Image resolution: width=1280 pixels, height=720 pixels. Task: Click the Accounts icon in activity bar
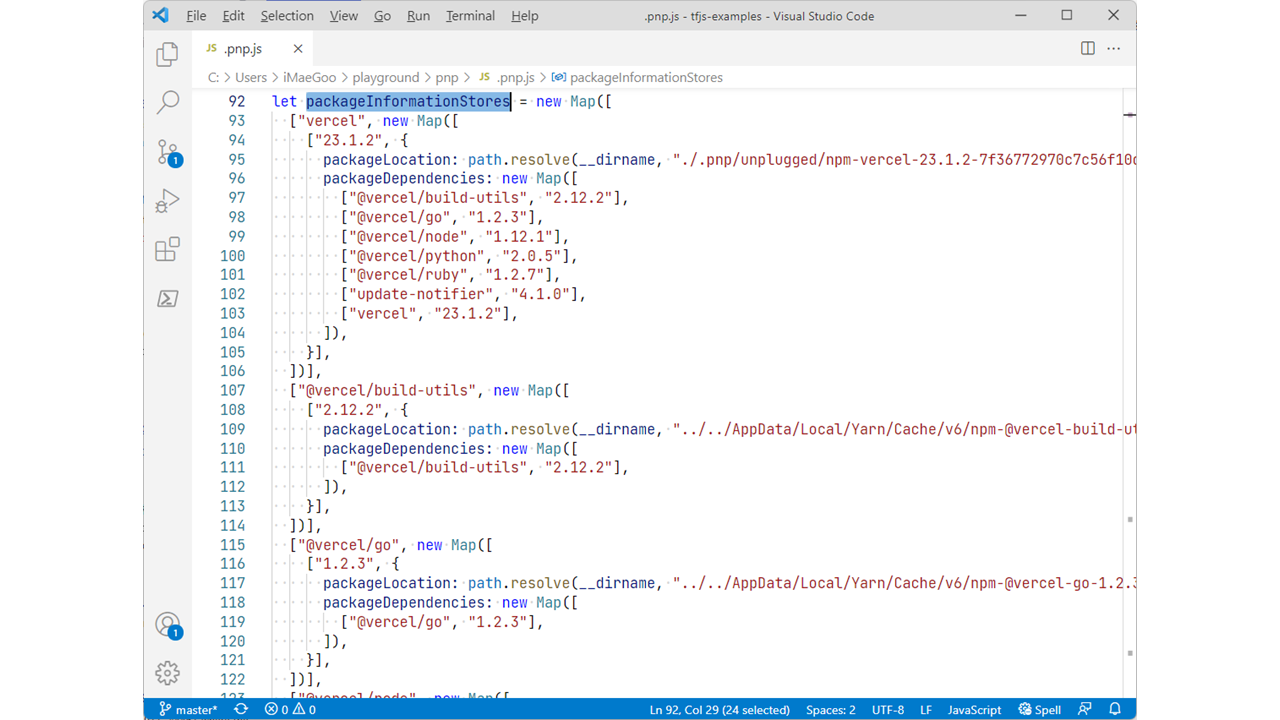168,625
